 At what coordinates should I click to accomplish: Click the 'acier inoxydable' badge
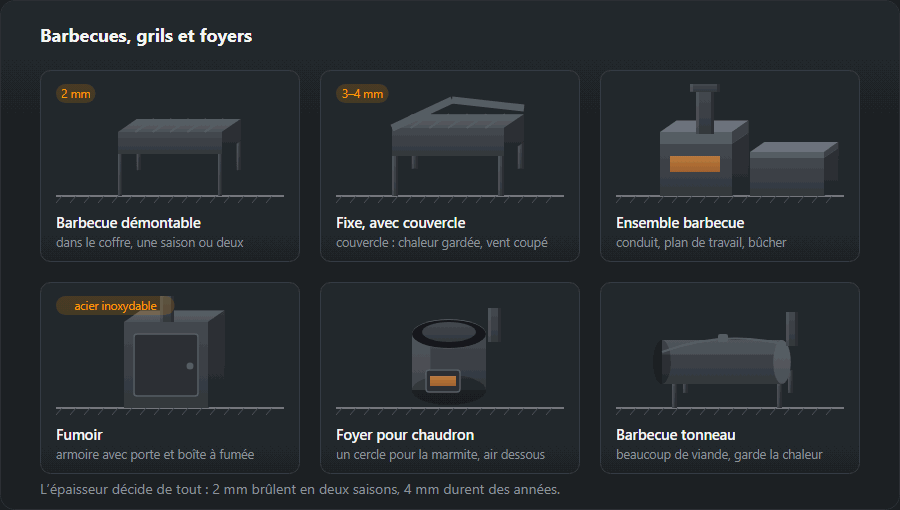[x=115, y=306]
